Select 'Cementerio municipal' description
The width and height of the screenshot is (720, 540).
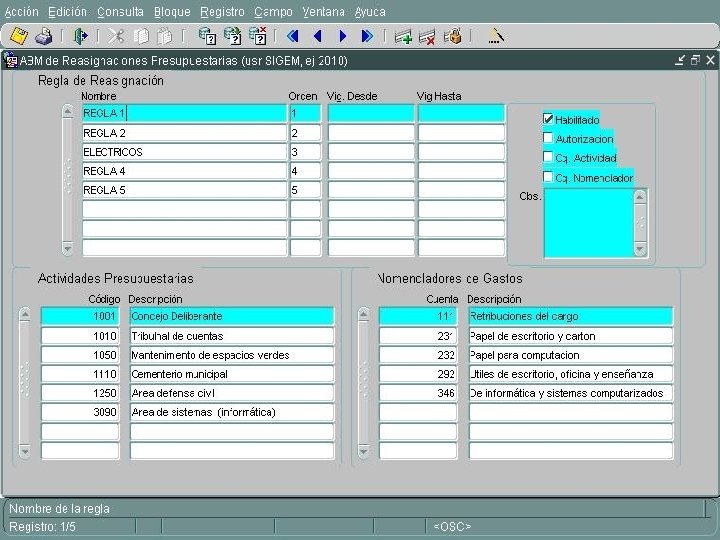232,374
